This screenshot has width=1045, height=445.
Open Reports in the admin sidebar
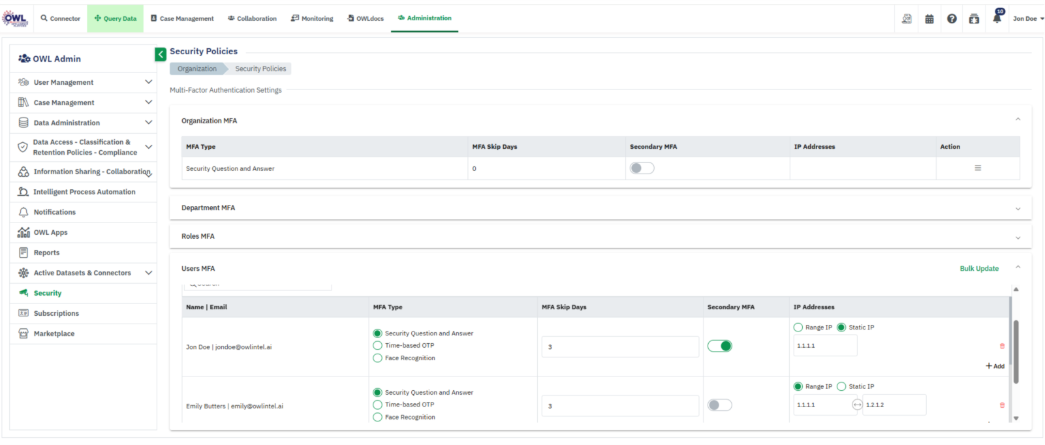(x=47, y=252)
